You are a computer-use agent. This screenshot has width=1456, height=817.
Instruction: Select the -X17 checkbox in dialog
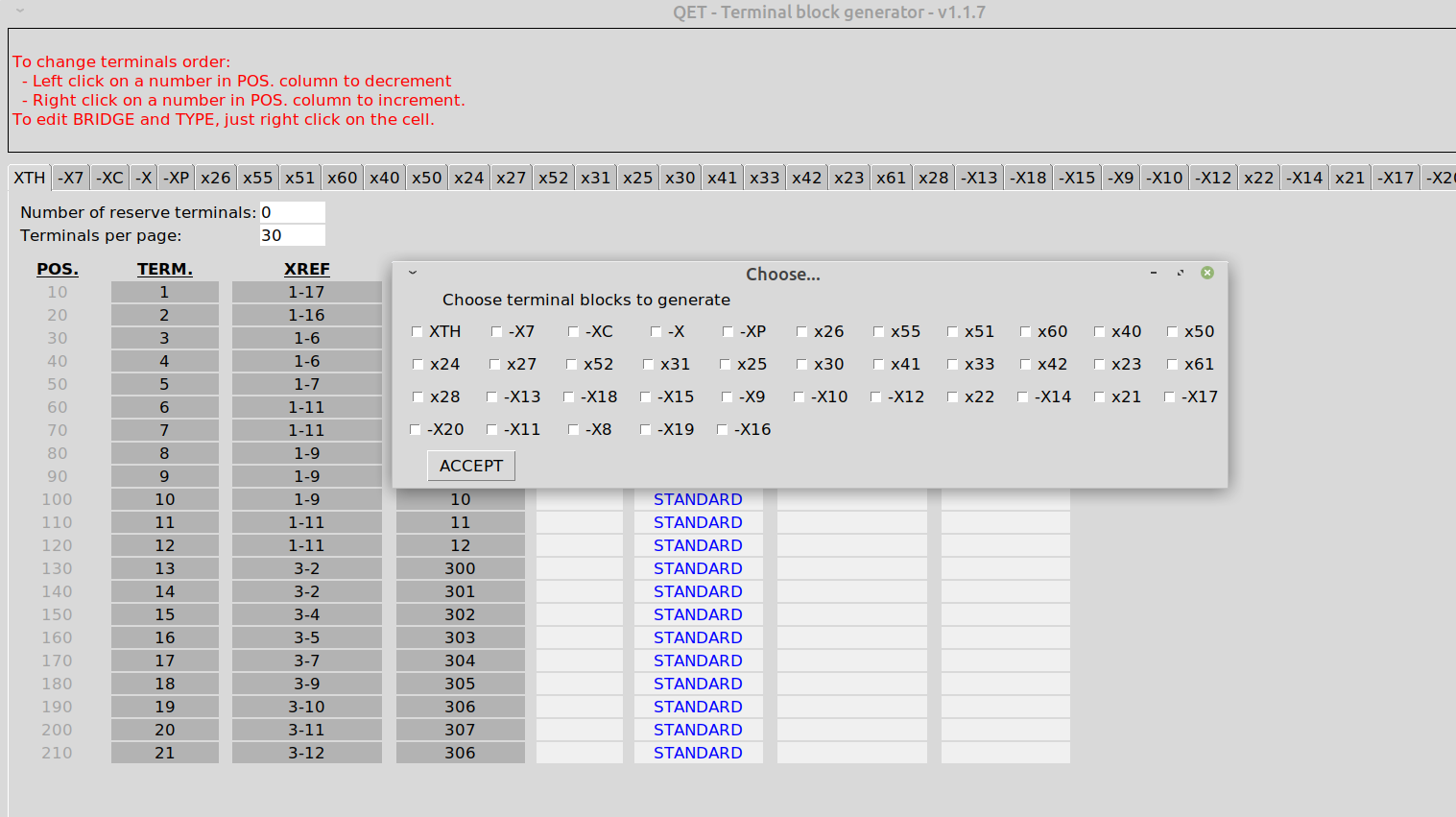[1169, 397]
